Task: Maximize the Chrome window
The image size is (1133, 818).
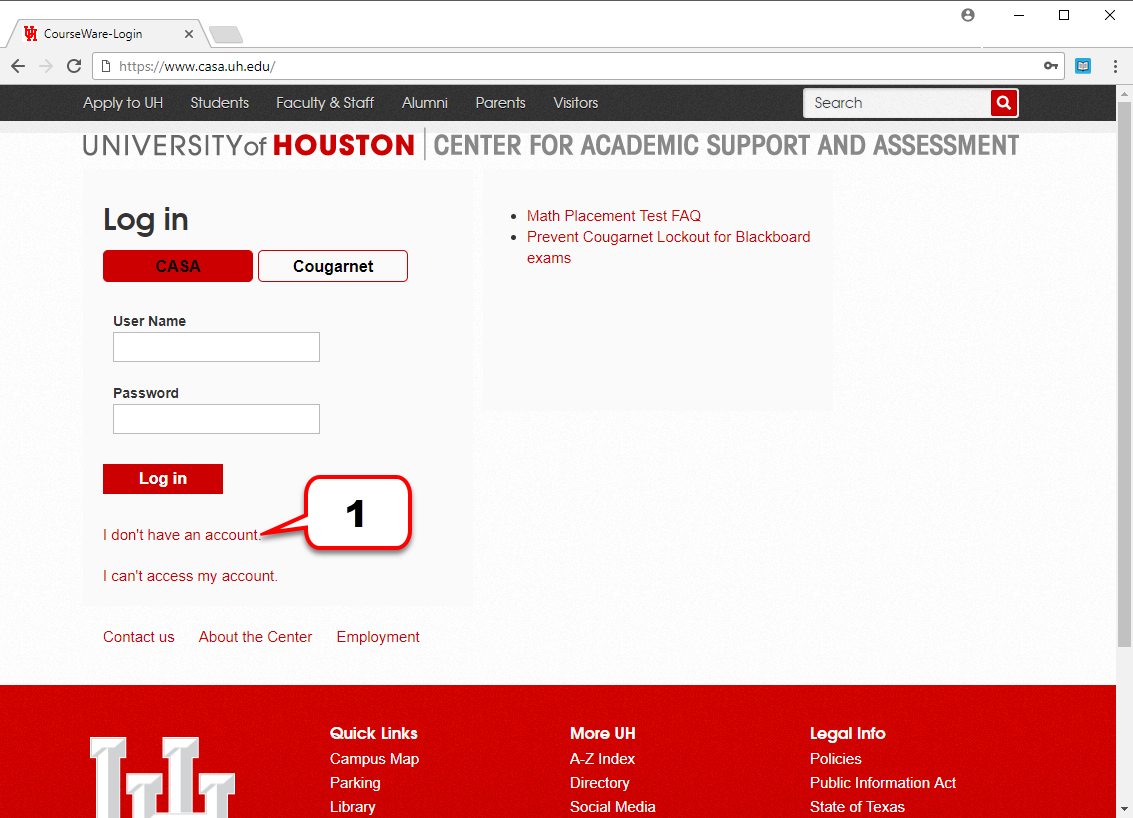Action: click(1064, 15)
